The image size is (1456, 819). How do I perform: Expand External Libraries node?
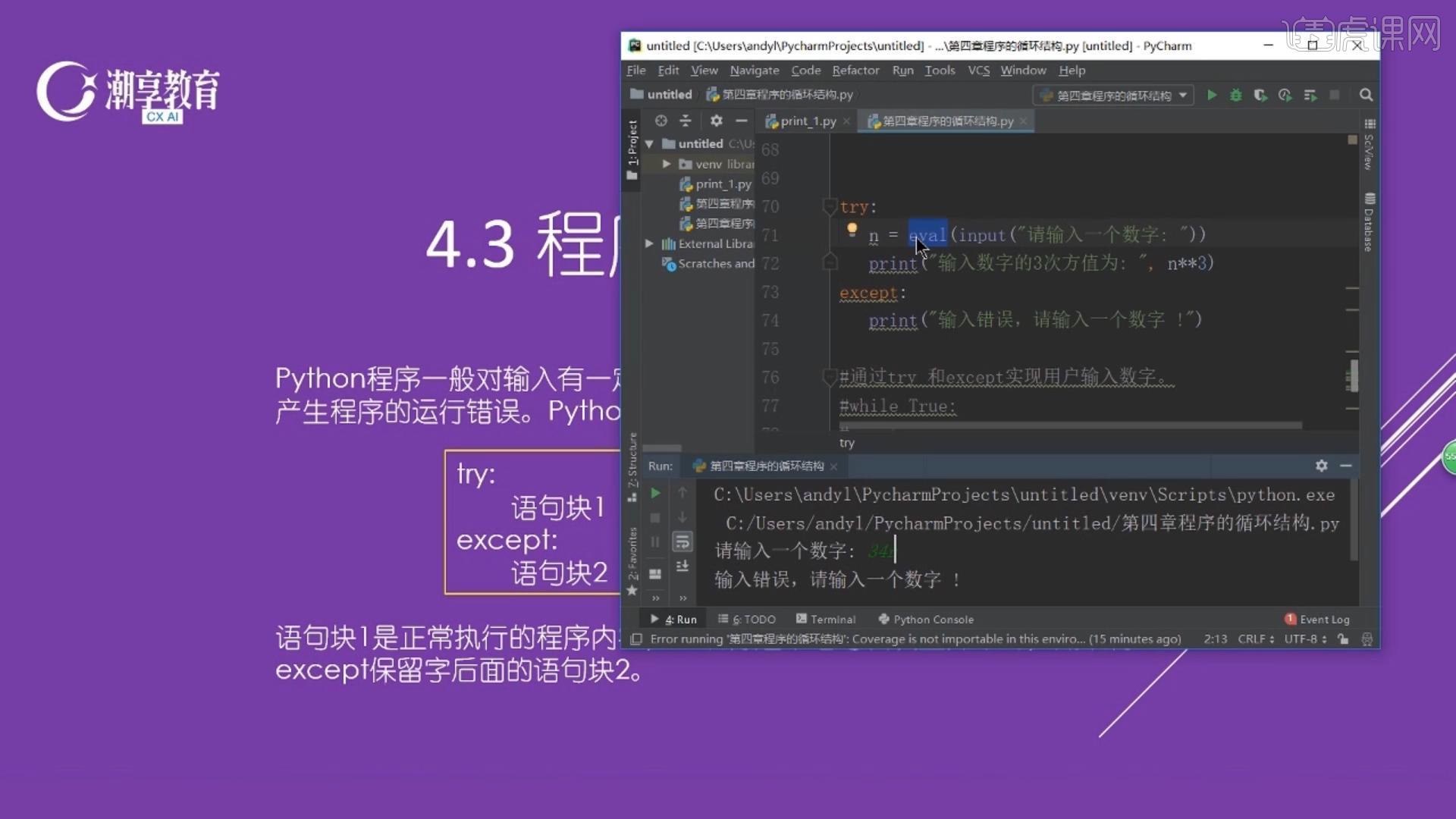[x=649, y=243]
